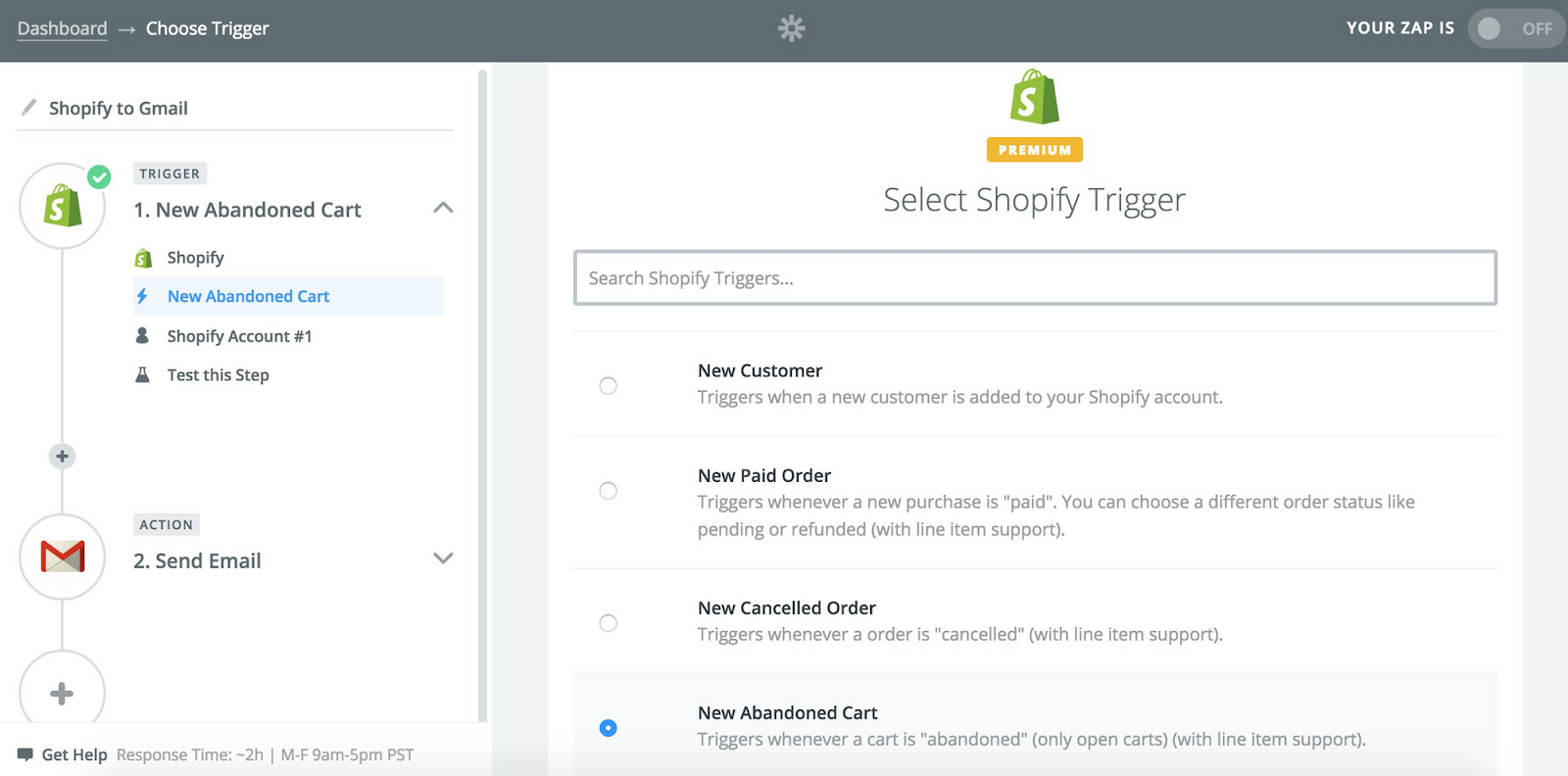Image resolution: width=1568 pixels, height=776 pixels.
Task: Click the Search Shopify Triggers field
Action: tap(1034, 278)
